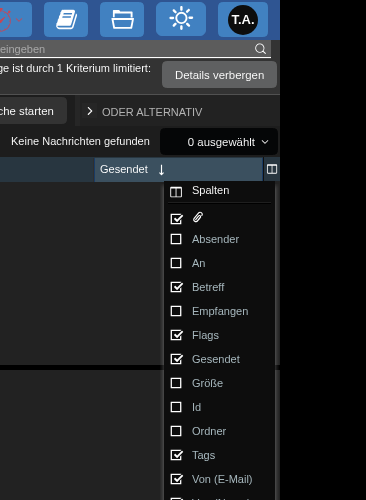Click the paperclip attachment icon
The width and height of the screenshot is (366, 500).
[198, 217]
